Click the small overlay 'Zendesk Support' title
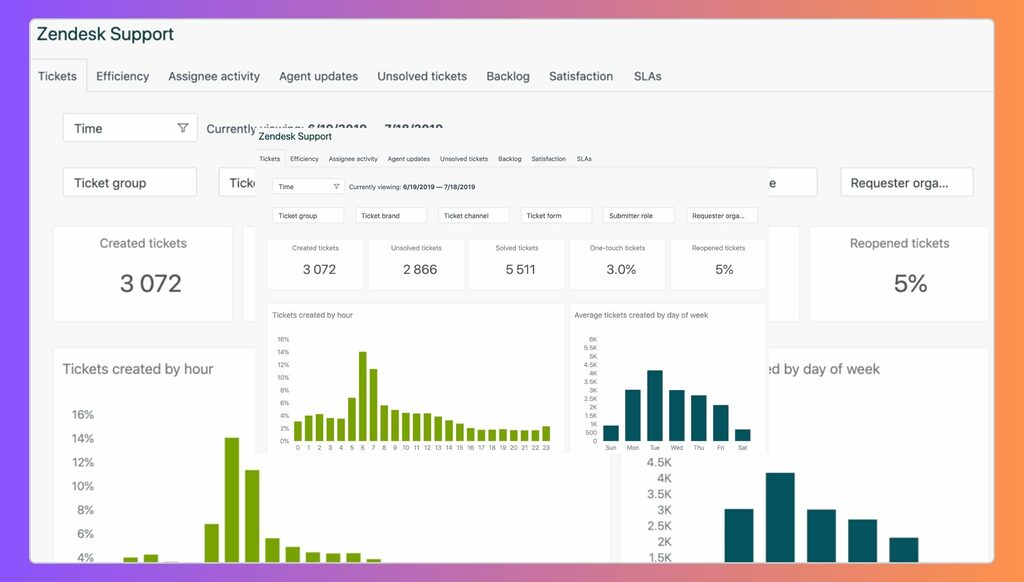Image resolution: width=1024 pixels, height=582 pixels. (295, 136)
